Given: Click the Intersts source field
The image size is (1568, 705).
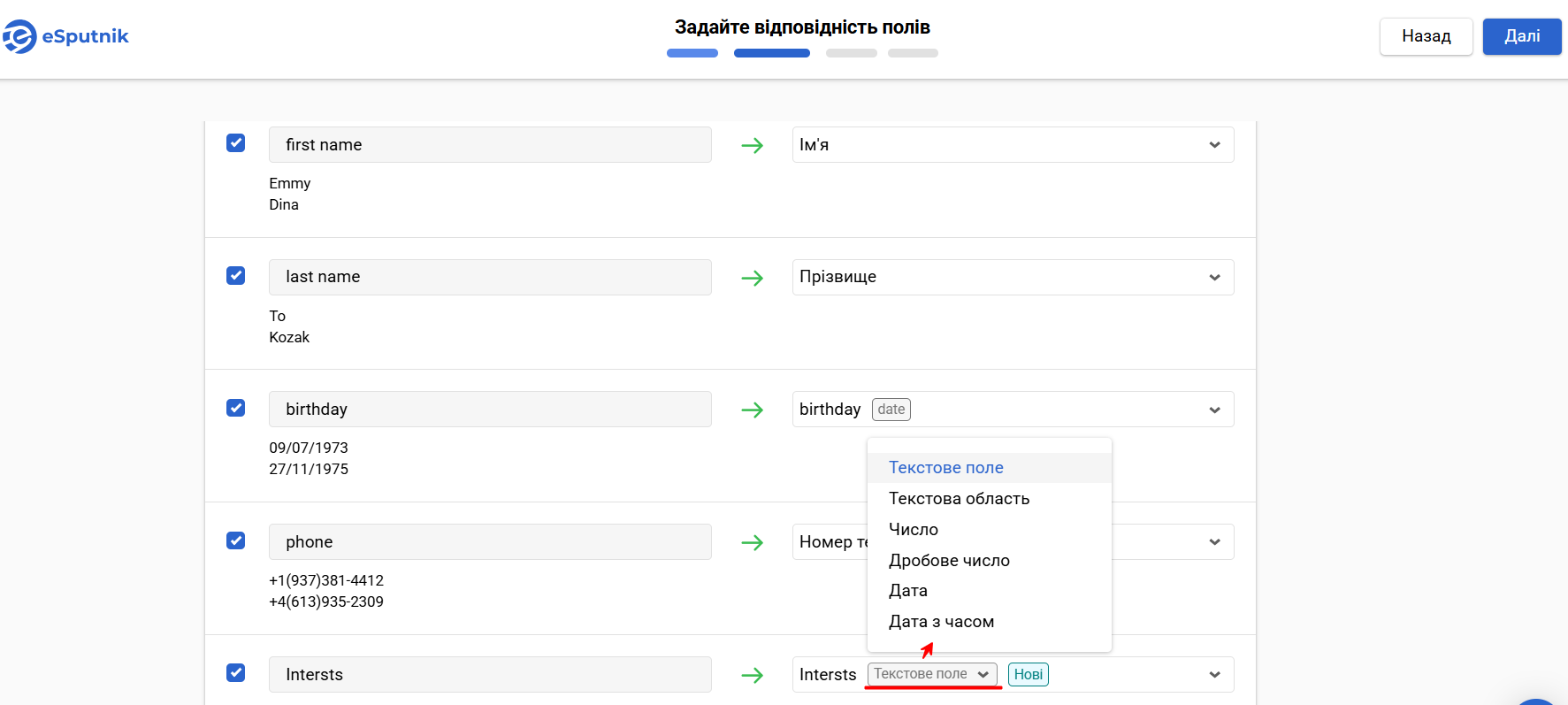Looking at the screenshot, I should (x=490, y=675).
